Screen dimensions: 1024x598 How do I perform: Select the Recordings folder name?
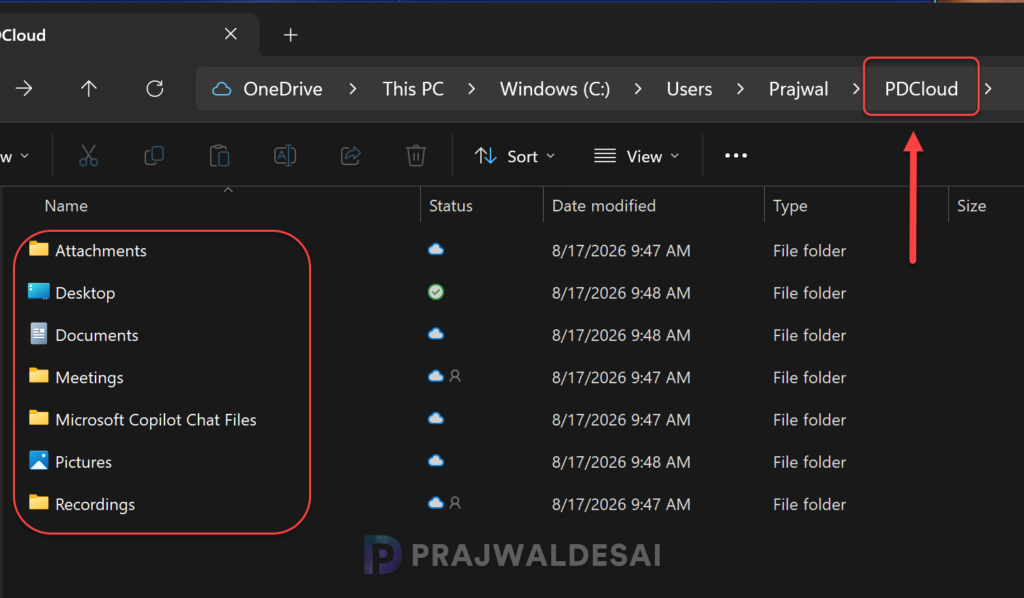coord(95,505)
